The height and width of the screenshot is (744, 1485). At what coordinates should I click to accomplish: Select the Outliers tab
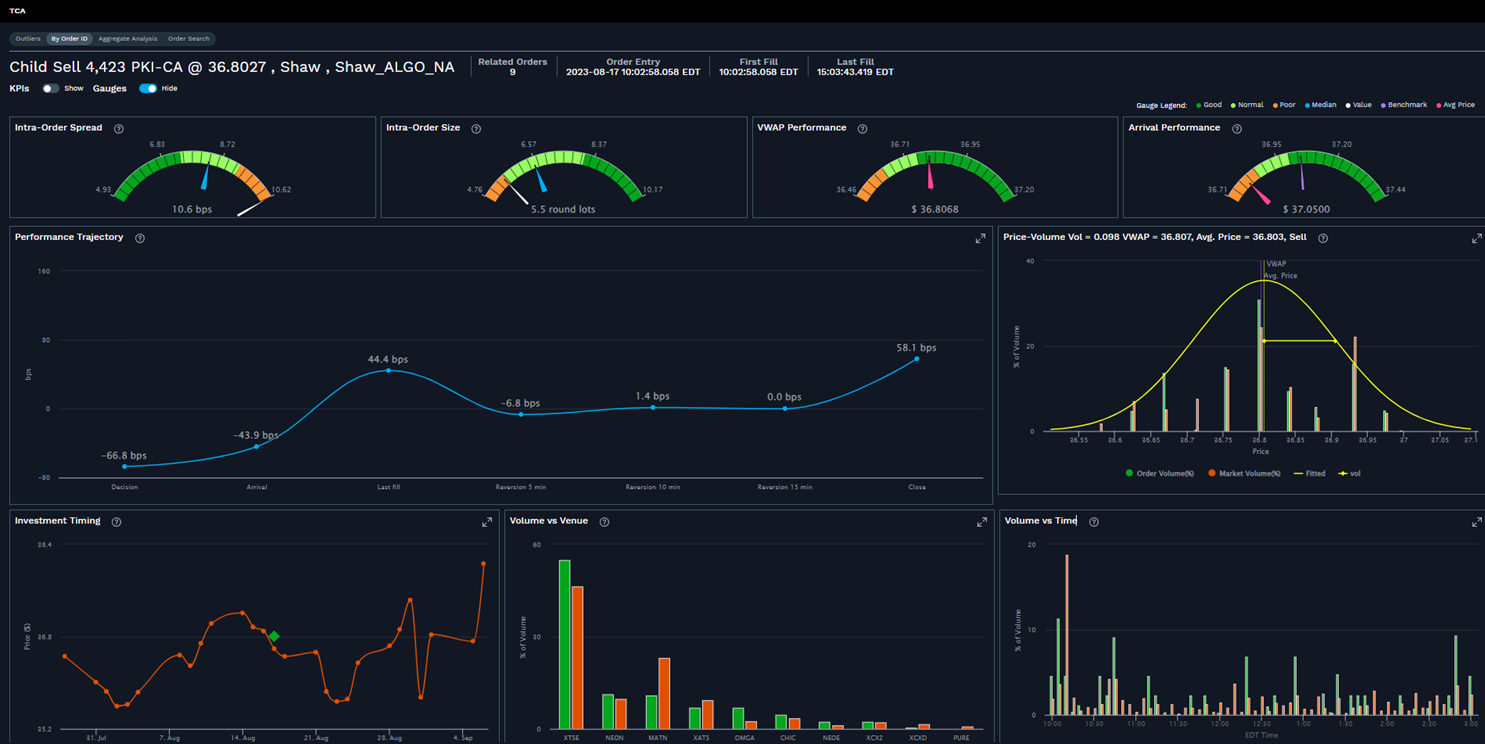click(x=27, y=38)
